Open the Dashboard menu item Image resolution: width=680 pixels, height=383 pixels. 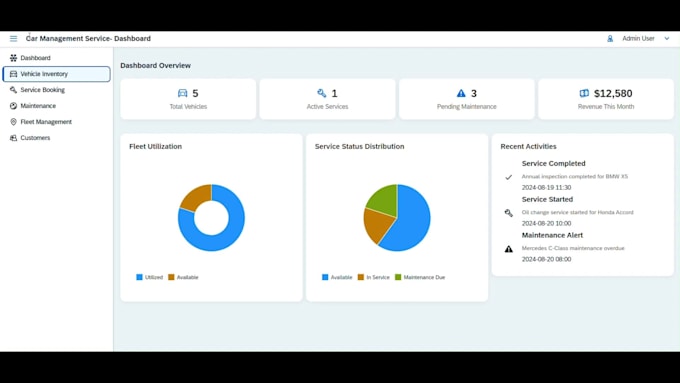tap(56, 58)
